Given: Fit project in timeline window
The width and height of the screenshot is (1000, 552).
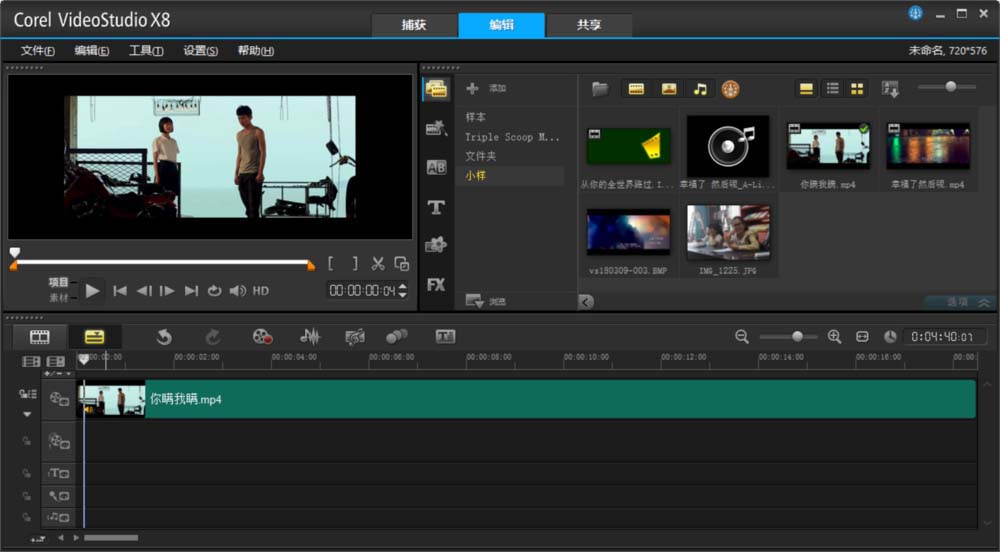Looking at the screenshot, I should click(x=862, y=337).
